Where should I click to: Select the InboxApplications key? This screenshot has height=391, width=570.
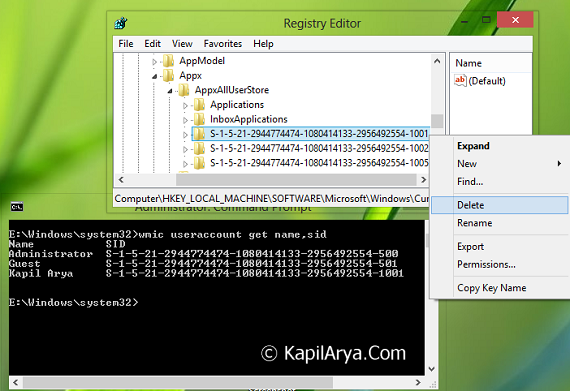(249, 119)
